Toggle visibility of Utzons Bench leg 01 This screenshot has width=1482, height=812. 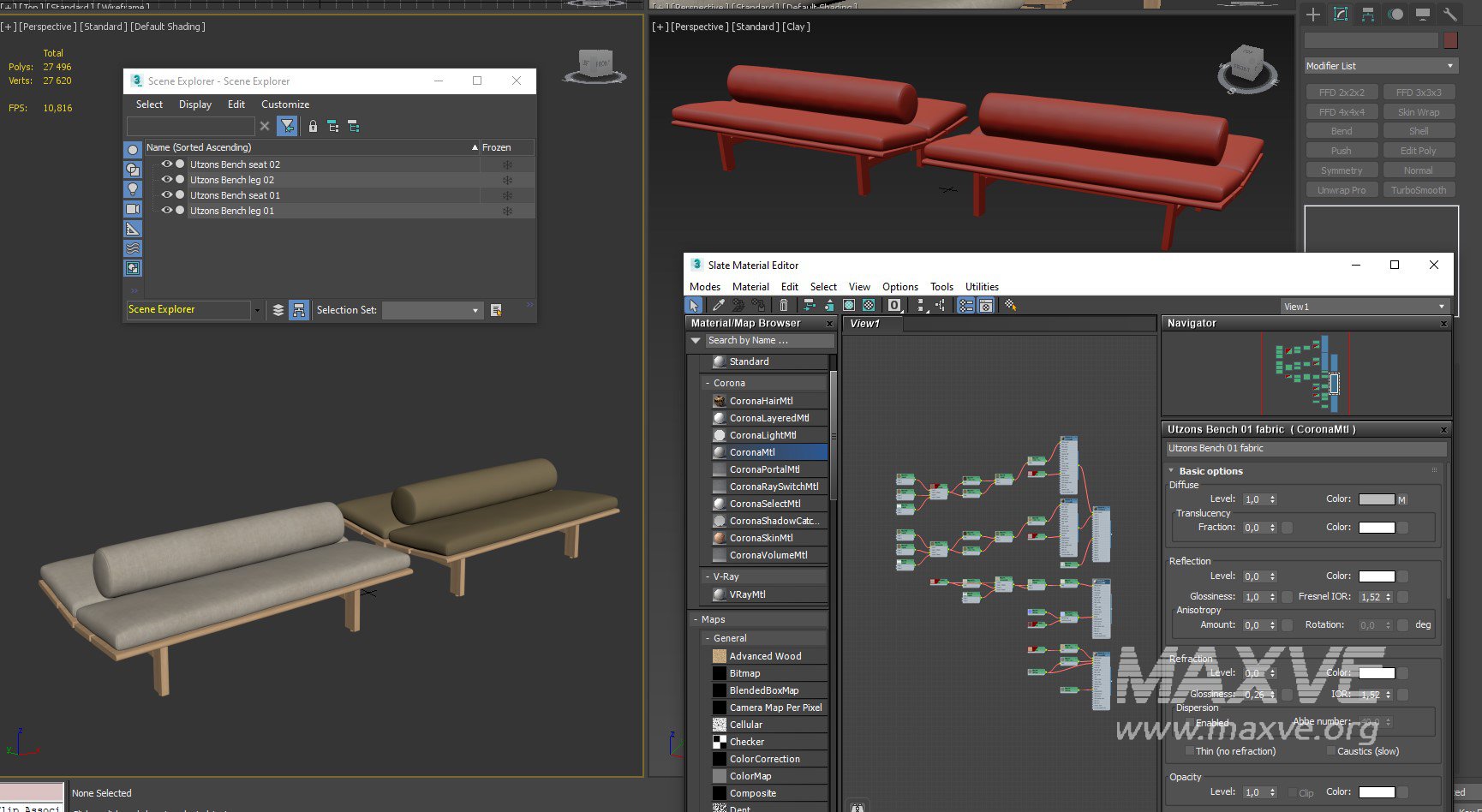(x=167, y=211)
